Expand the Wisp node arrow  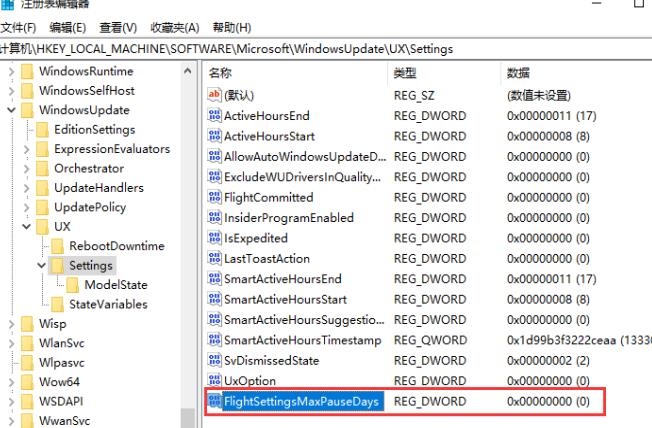point(11,324)
